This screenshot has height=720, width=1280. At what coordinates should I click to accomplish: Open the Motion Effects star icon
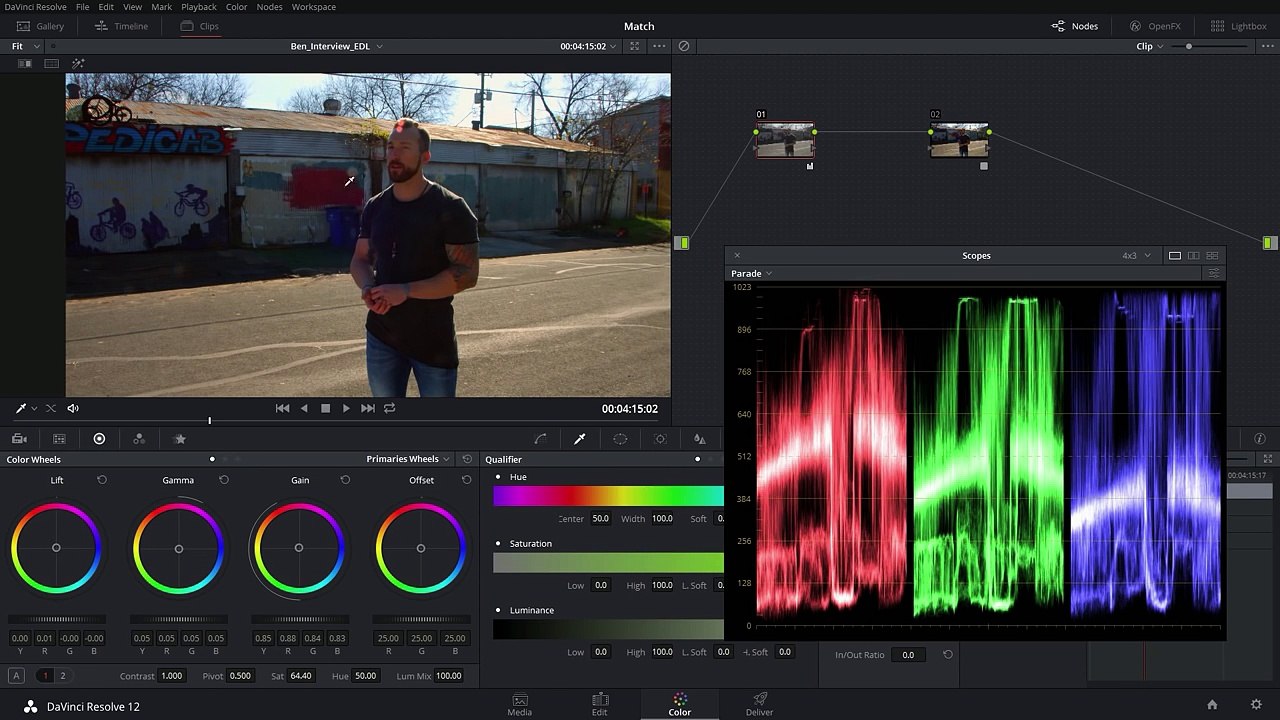point(180,439)
